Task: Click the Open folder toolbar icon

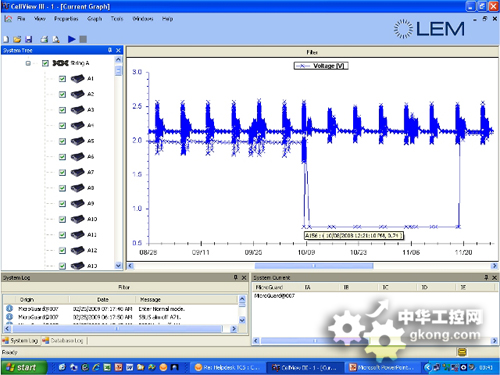Action: pyautogui.click(x=17, y=39)
